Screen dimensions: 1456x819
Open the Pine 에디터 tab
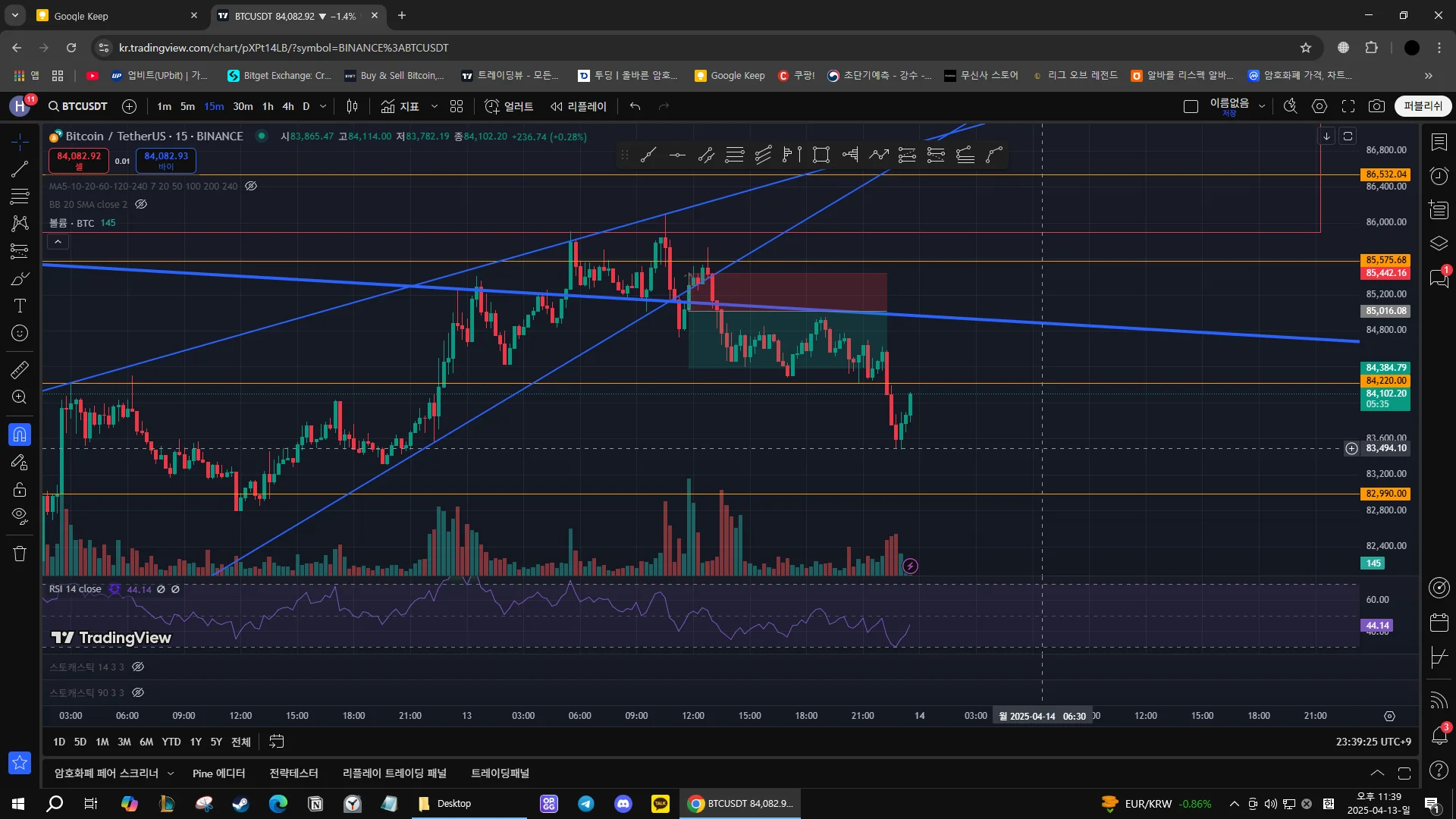(x=218, y=773)
